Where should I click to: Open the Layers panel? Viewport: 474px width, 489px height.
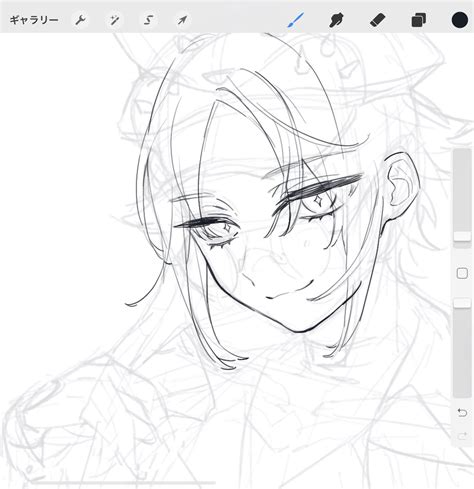tap(419, 20)
